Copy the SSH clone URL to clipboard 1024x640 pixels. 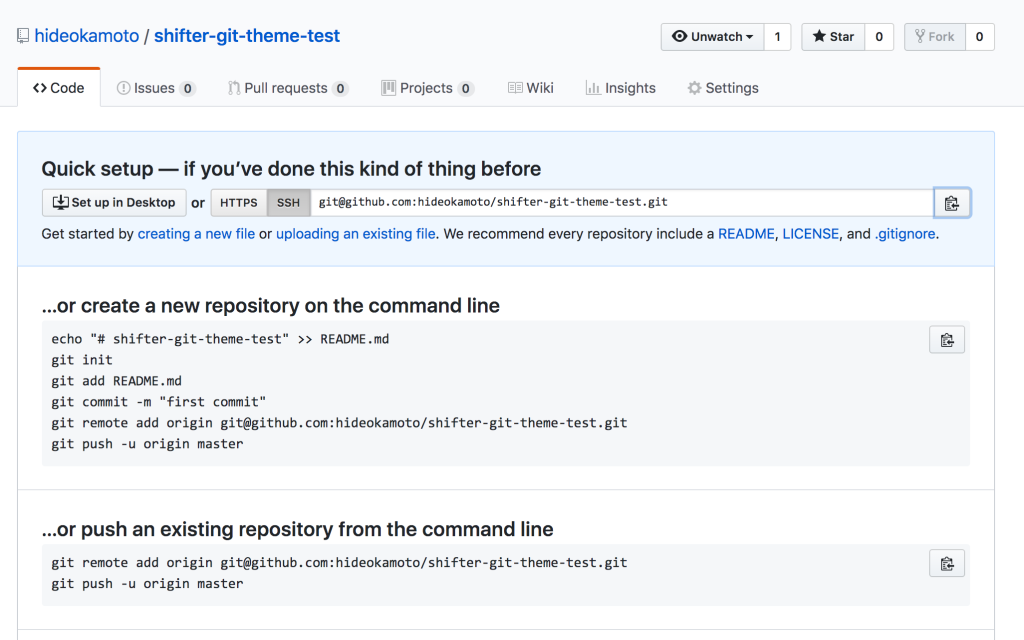coord(951,203)
